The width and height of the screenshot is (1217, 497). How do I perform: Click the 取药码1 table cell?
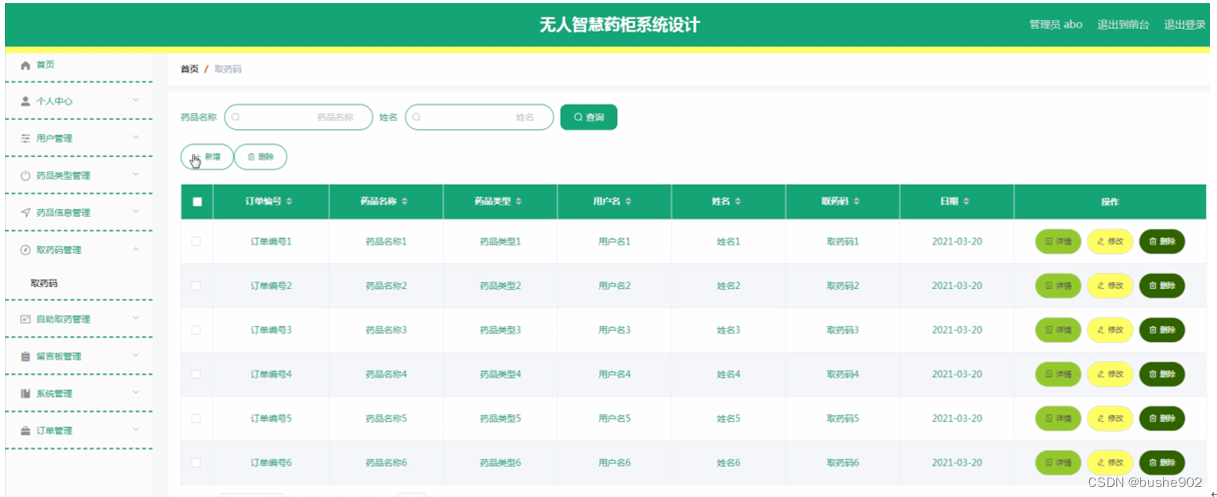tap(843, 241)
